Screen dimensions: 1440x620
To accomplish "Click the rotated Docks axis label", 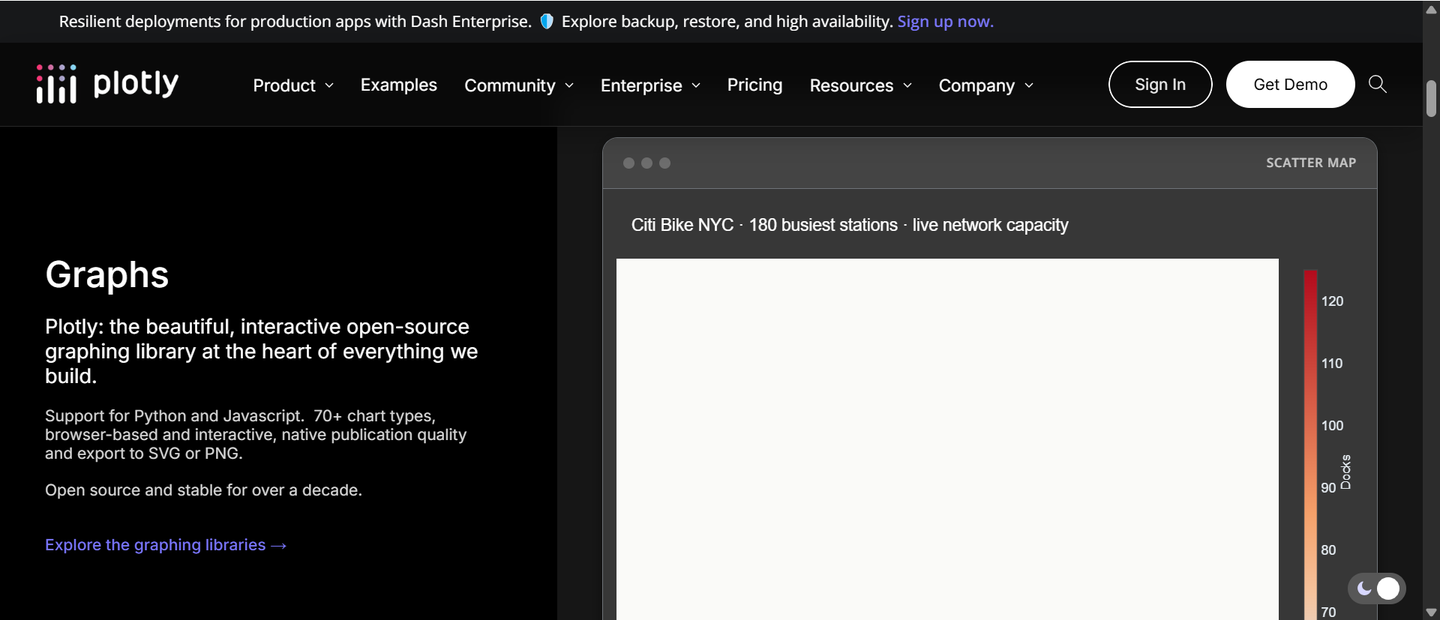I will (1346, 472).
